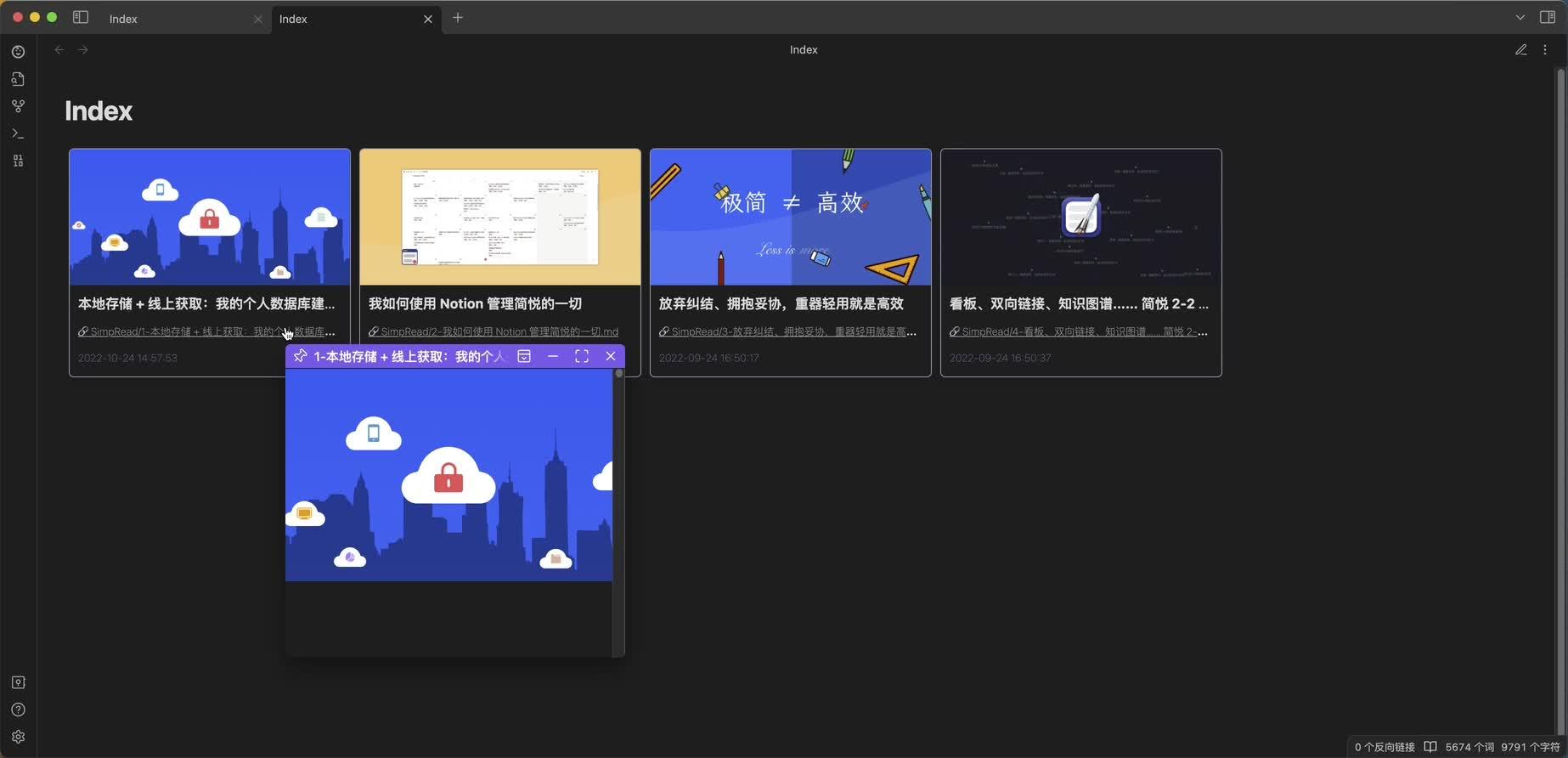
Task: Click the card title 看板、双向链接、知识图谱
Action: (x=1079, y=303)
